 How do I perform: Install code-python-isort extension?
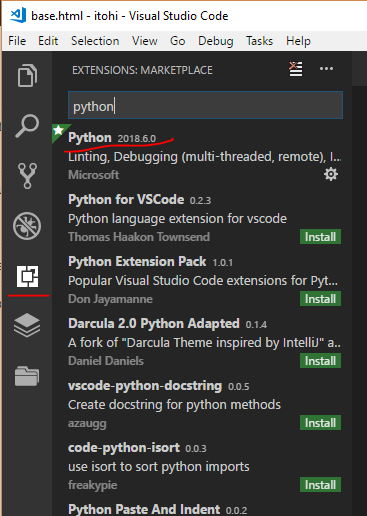[x=320, y=485]
